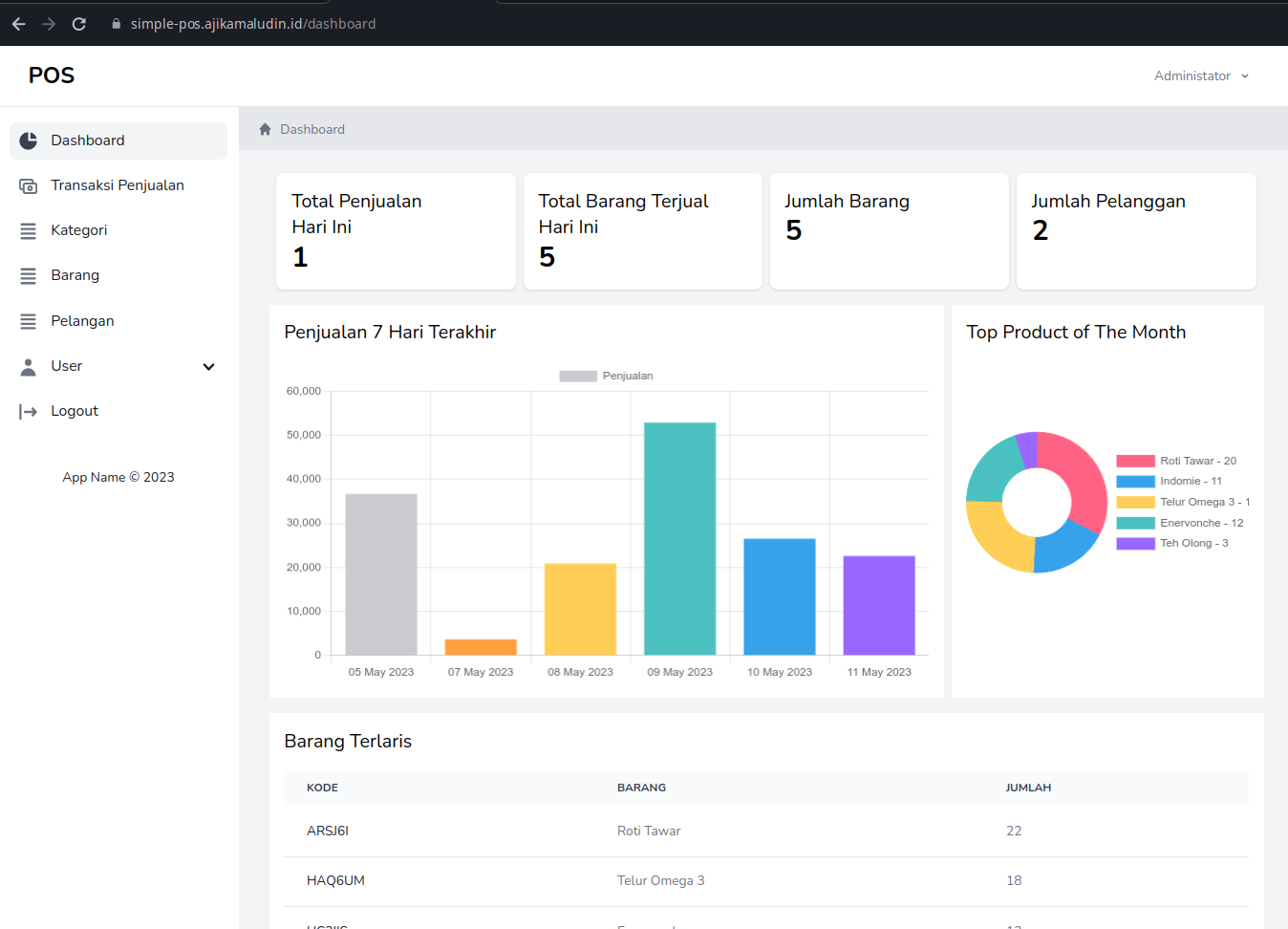Click the browser address bar URL
Viewport: 1288px width, 929px height.
click(253, 24)
